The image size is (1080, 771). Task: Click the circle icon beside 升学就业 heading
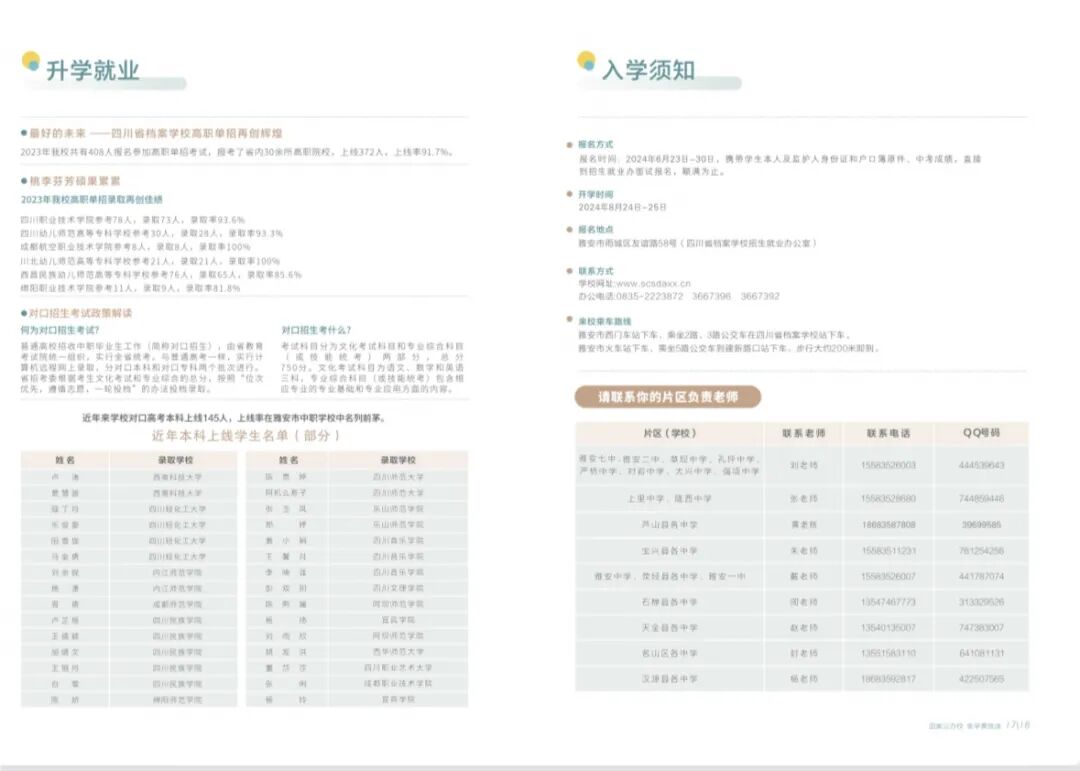[x=31, y=62]
